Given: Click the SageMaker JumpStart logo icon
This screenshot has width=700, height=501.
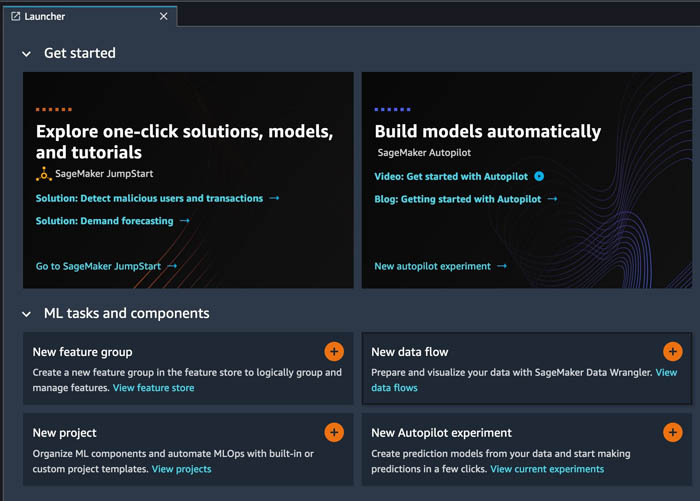Looking at the screenshot, I should tap(44, 174).
